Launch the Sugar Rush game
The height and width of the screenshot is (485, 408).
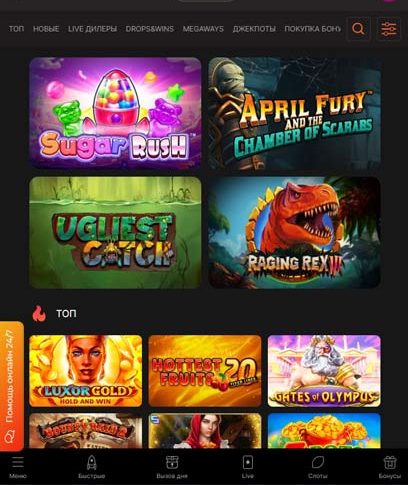click(115, 113)
